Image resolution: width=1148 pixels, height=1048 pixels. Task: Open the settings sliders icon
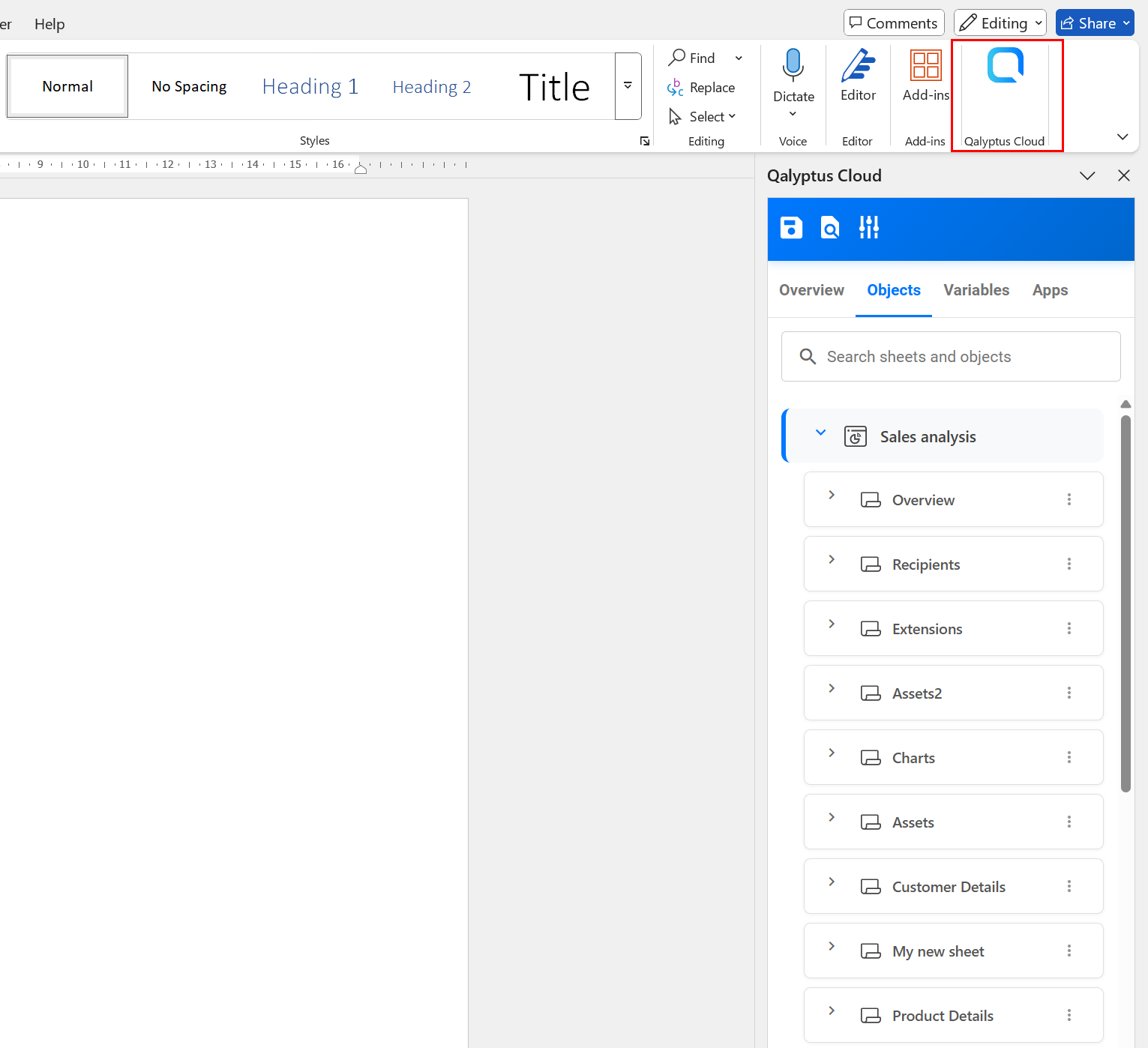coord(869,228)
